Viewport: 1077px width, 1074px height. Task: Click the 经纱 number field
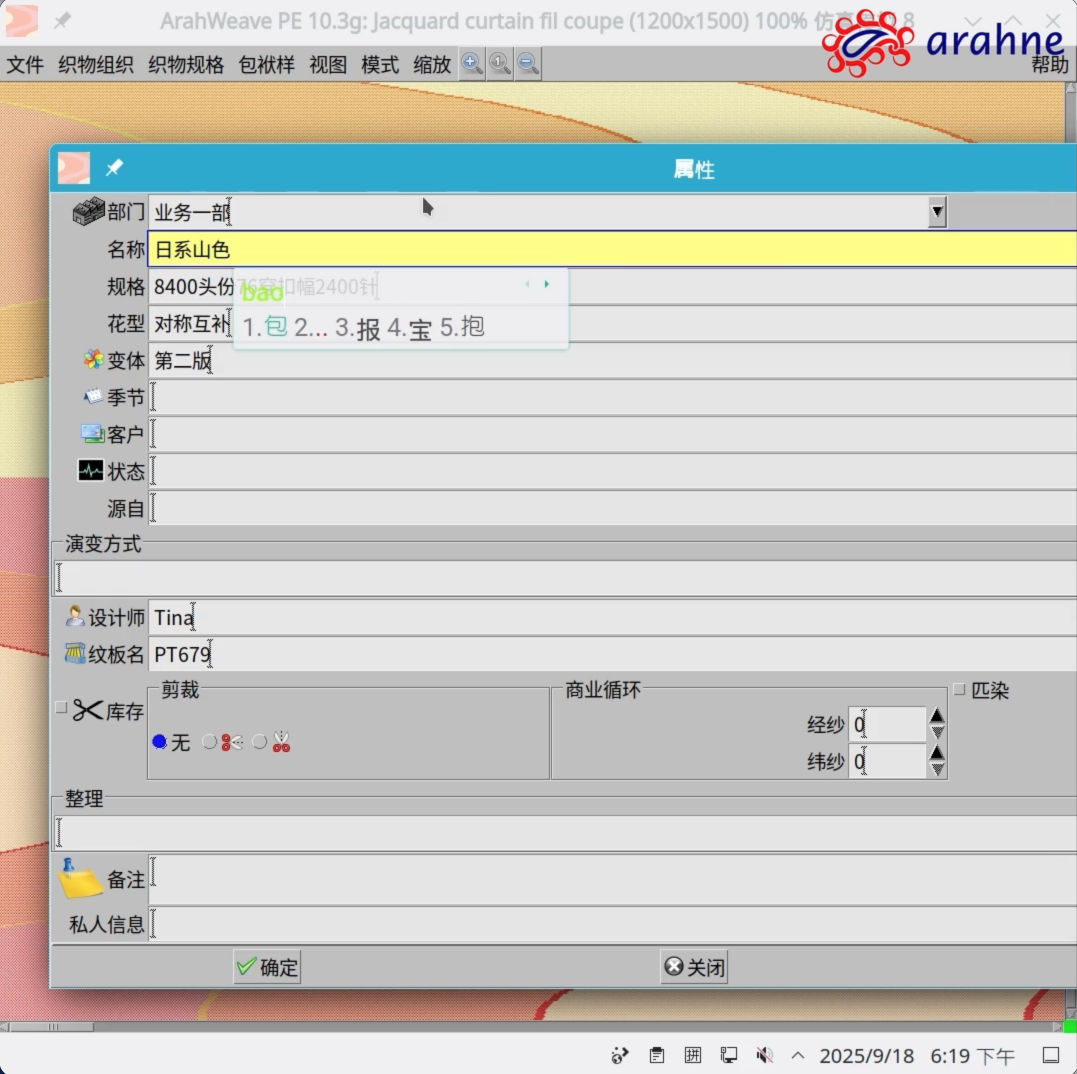coord(887,724)
